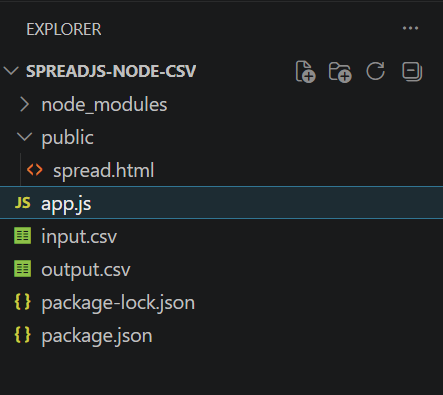Click the braces icon beside package-lock.json
This screenshot has width=443, height=395.
[23, 302]
